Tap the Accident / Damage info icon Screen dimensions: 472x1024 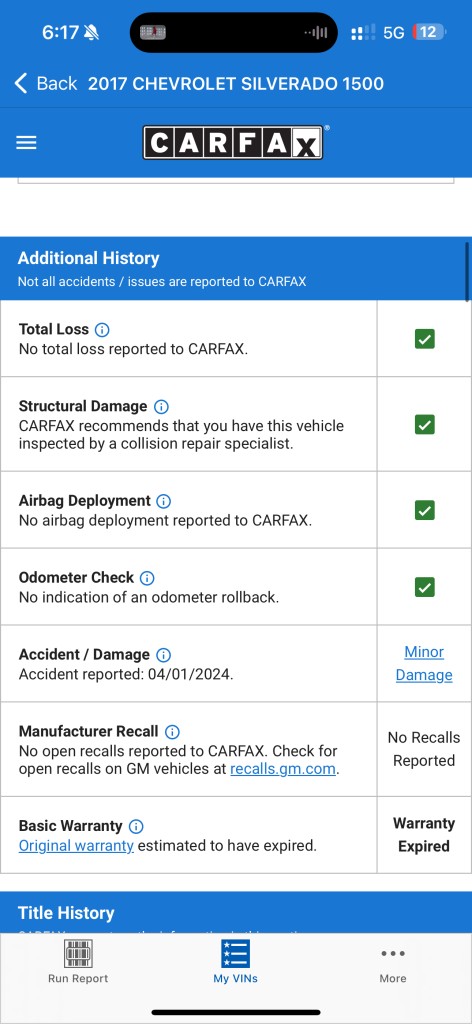163,655
